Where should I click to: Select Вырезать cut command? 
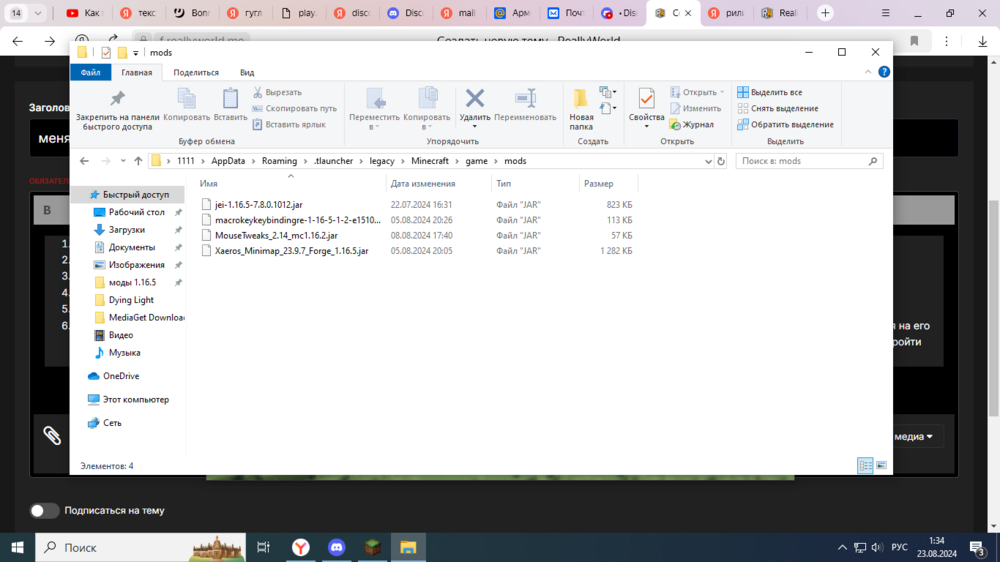(277, 92)
